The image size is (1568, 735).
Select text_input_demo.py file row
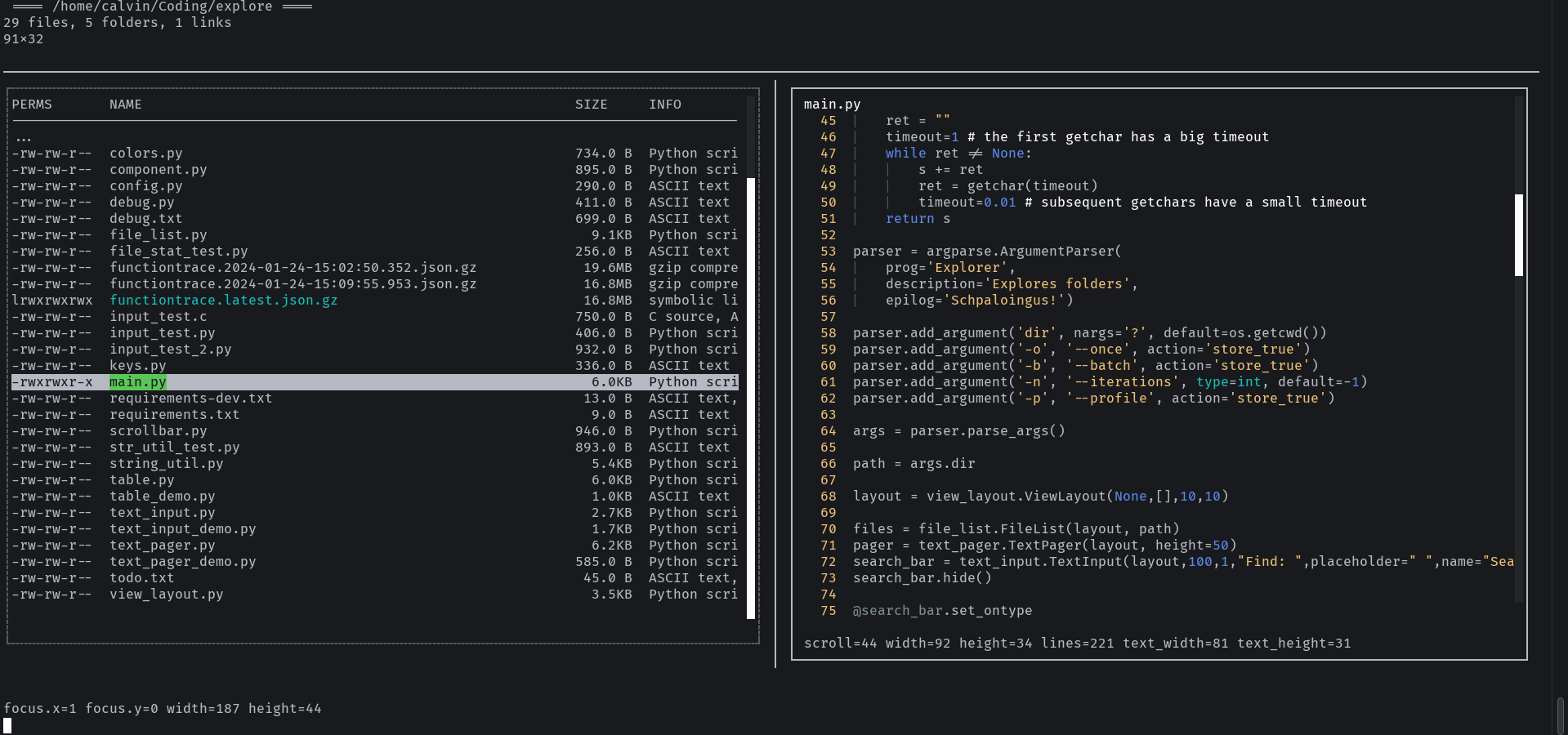click(374, 529)
